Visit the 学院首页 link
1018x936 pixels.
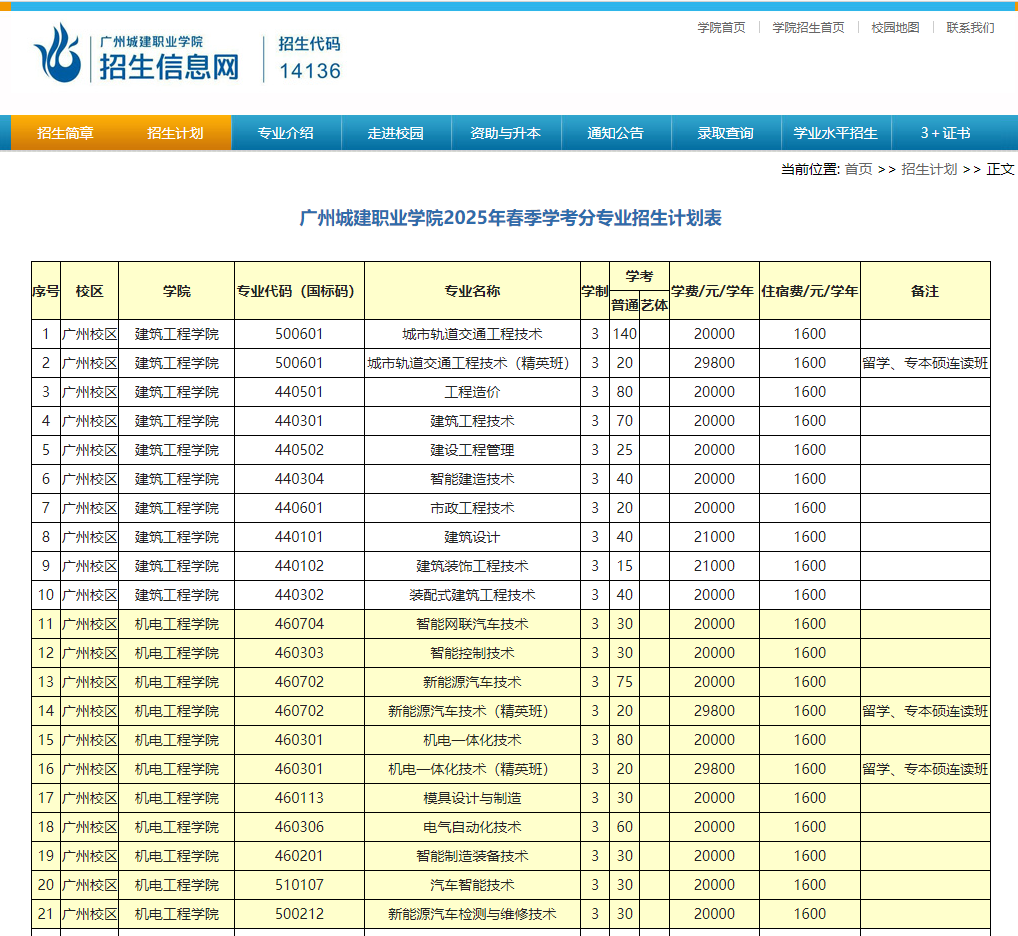tap(720, 27)
